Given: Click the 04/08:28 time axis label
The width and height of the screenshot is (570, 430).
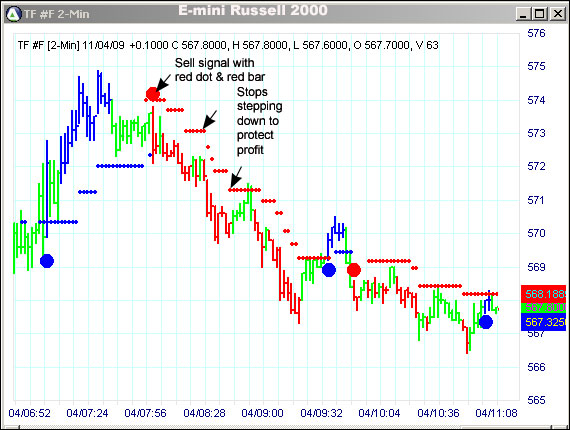Looking at the screenshot, I should [204, 413].
